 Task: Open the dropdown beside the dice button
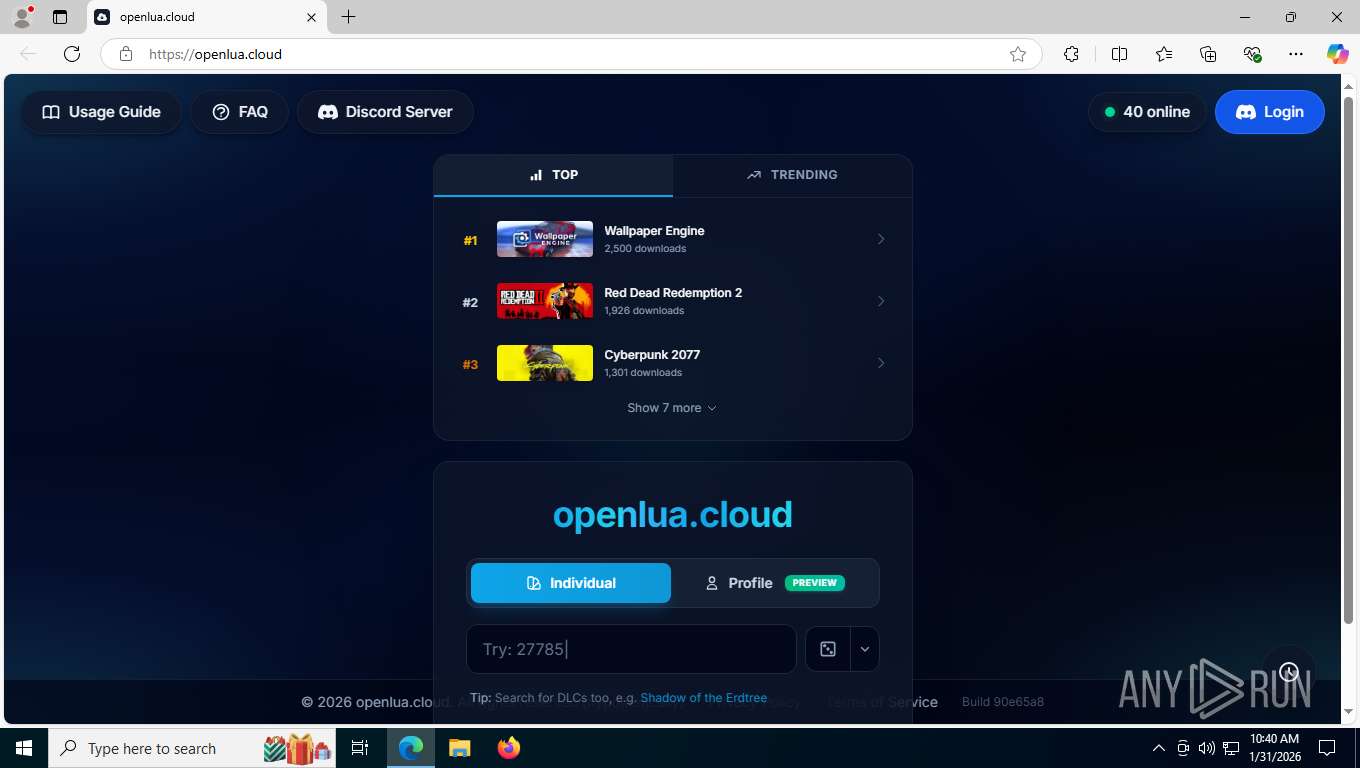(x=865, y=649)
